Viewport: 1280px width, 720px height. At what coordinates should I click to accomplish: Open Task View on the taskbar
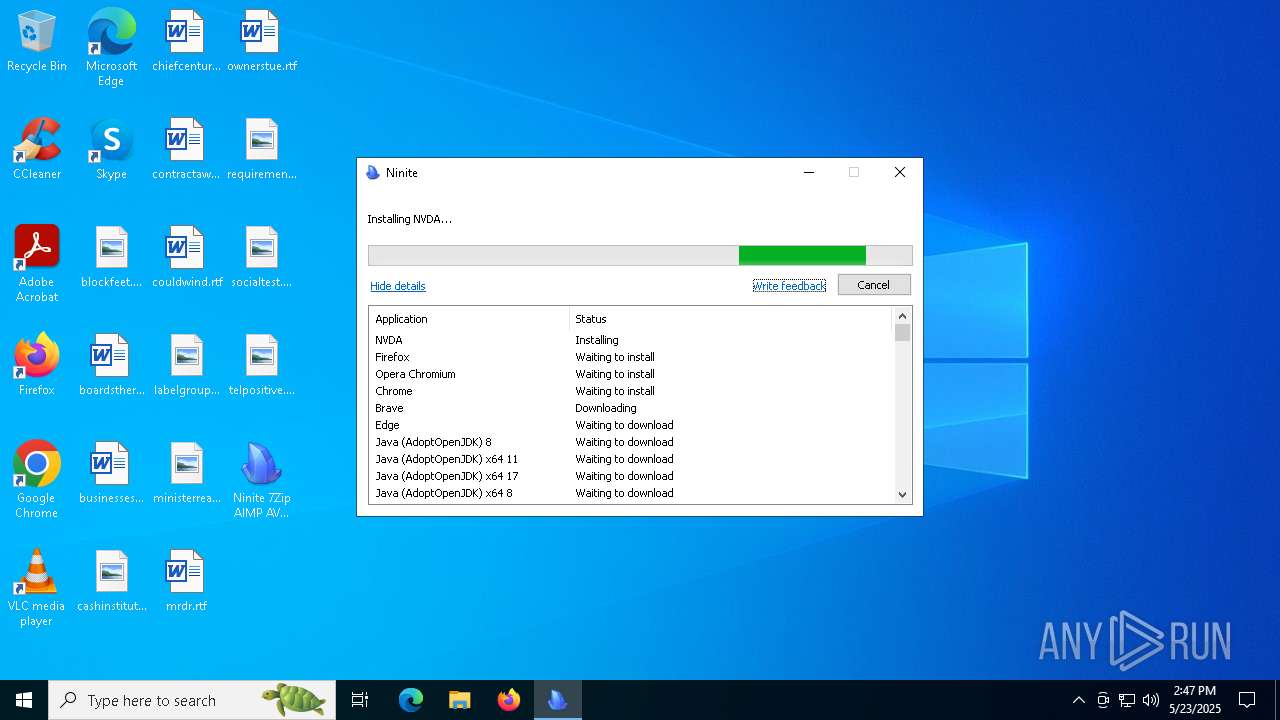360,700
